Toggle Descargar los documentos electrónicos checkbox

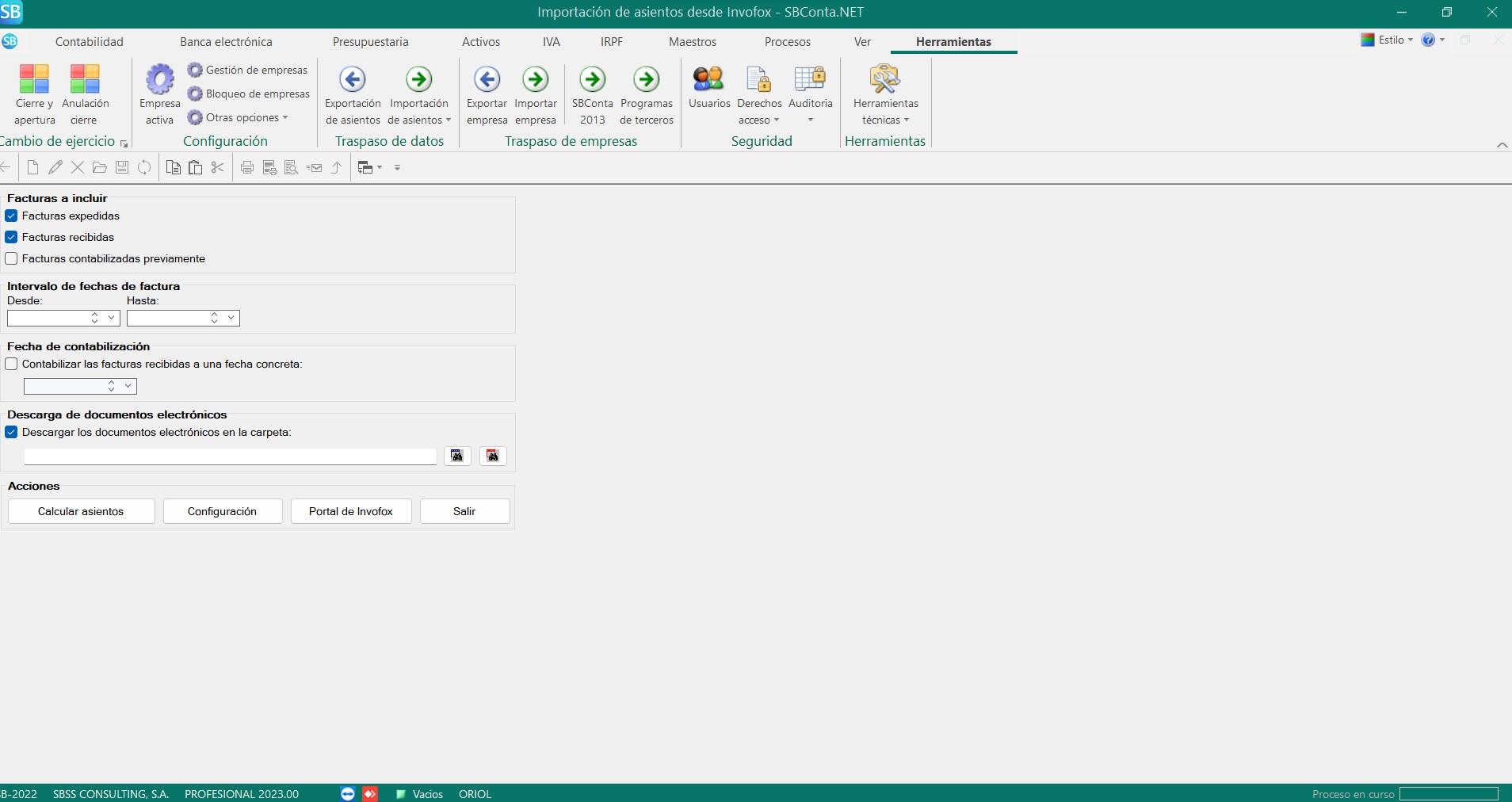[12, 432]
